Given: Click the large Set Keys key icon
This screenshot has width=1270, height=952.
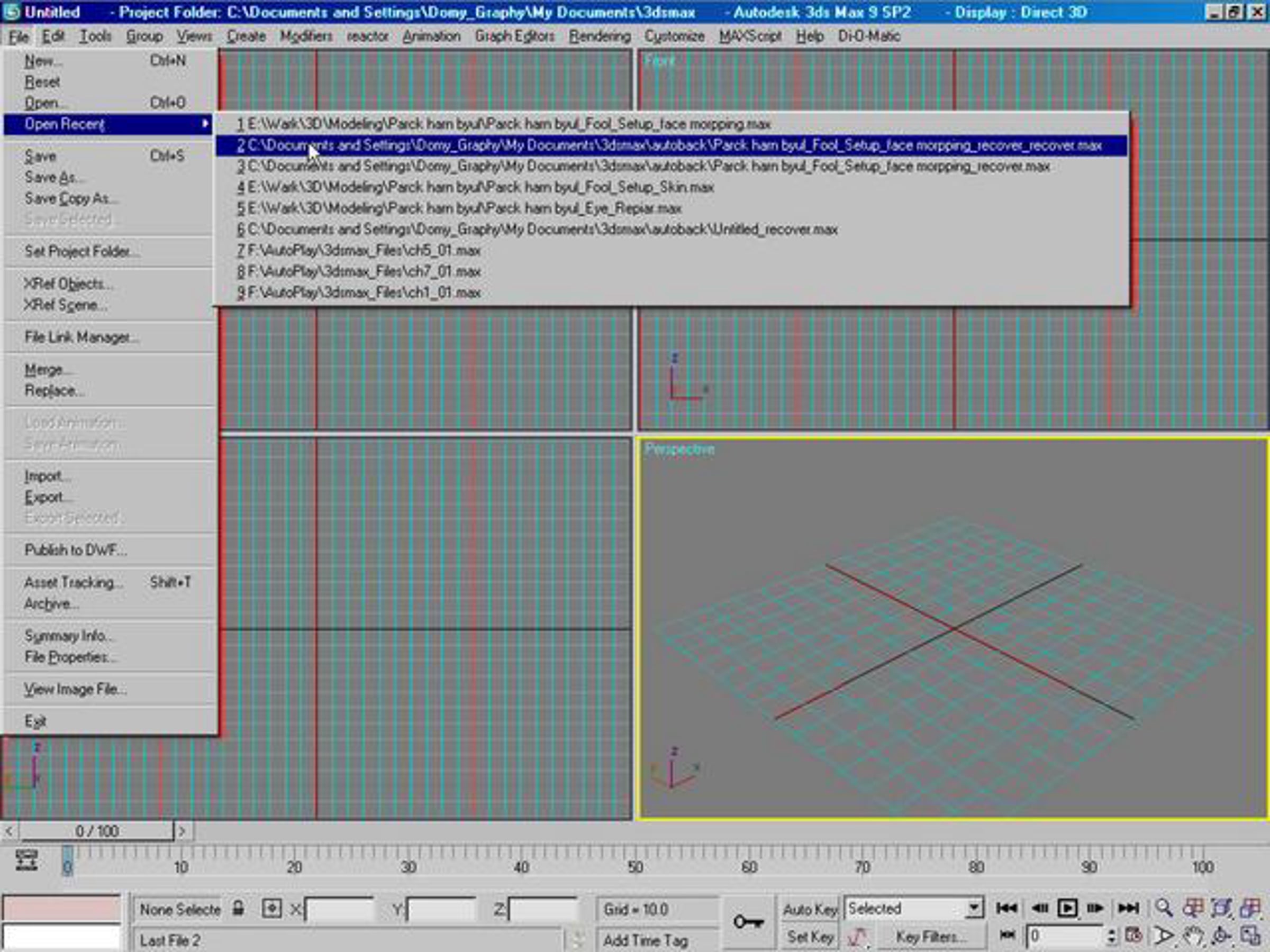Looking at the screenshot, I should [749, 922].
